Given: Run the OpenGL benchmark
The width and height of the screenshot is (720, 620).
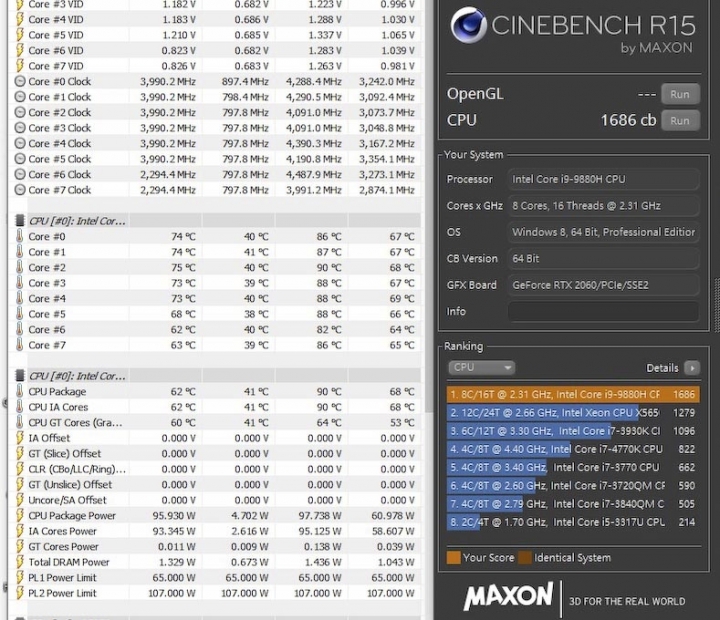Looking at the screenshot, I should click(680, 94).
